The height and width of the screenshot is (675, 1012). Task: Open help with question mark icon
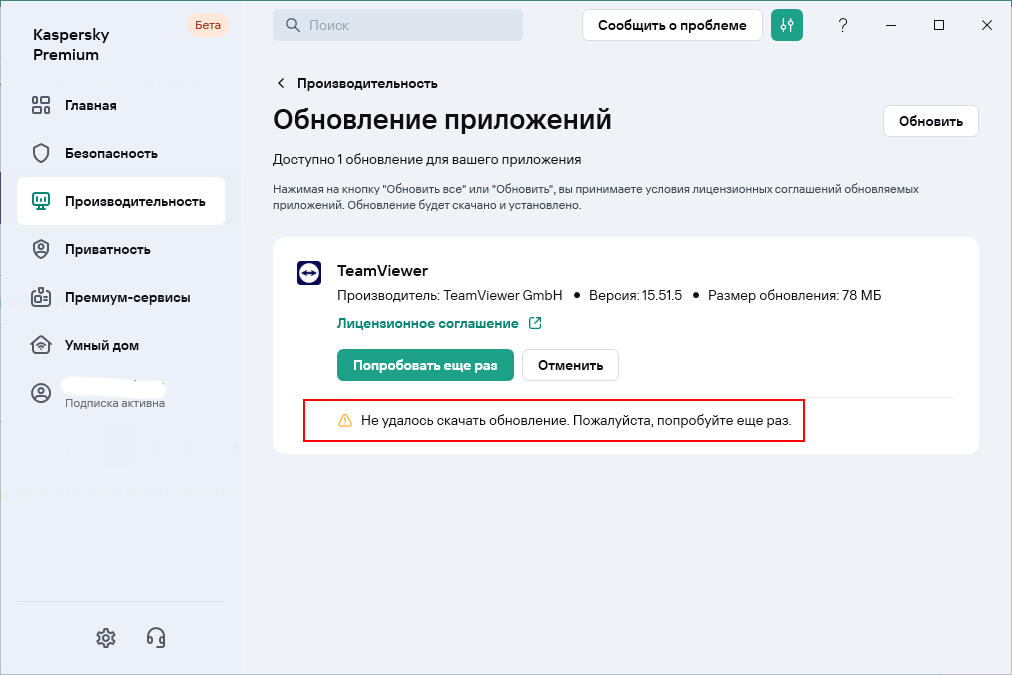point(843,25)
